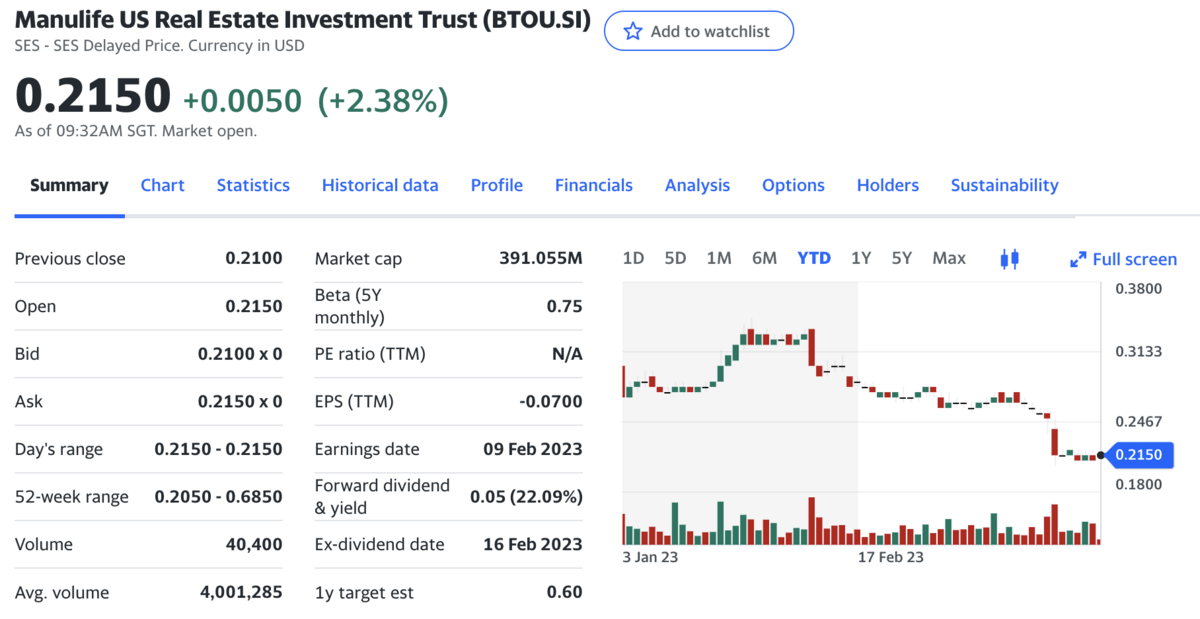Set chart range to 1M
Image resolution: width=1200 pixels, height=619 pixels.
point(719,258)
